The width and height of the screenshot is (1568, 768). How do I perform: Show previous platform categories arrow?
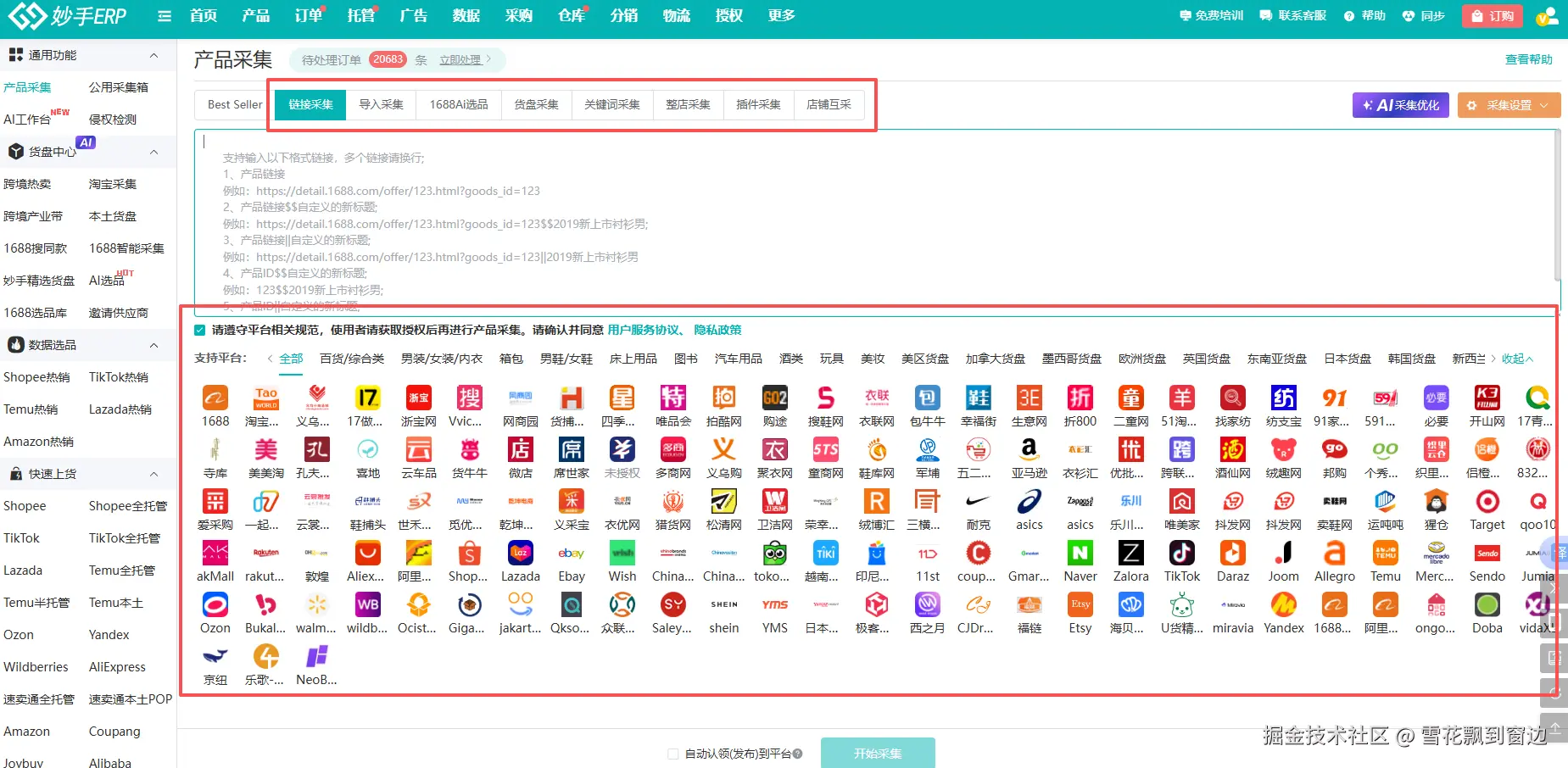[x=270, y=359]
